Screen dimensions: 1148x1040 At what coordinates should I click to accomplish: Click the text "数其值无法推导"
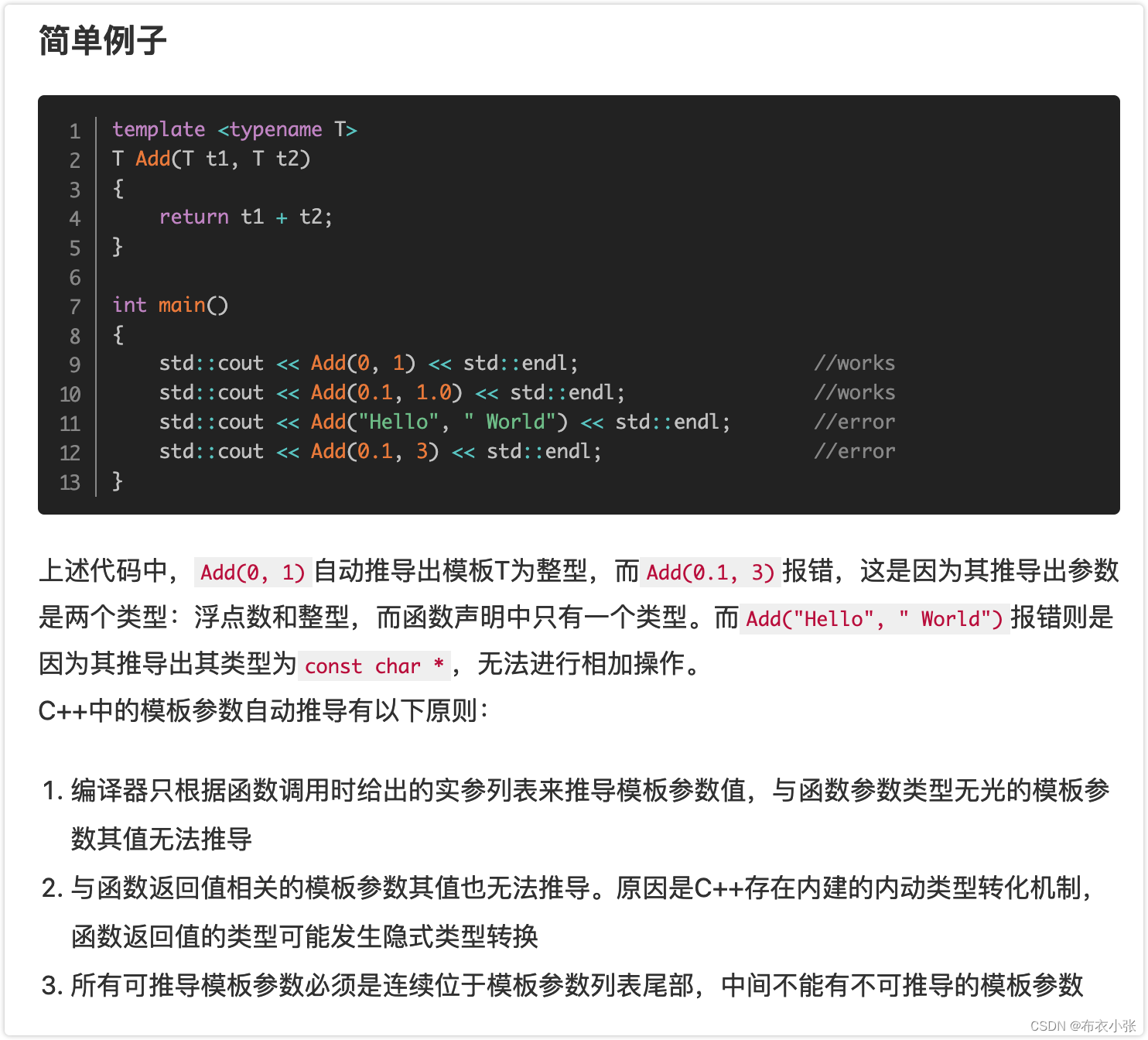pos(162,839)
